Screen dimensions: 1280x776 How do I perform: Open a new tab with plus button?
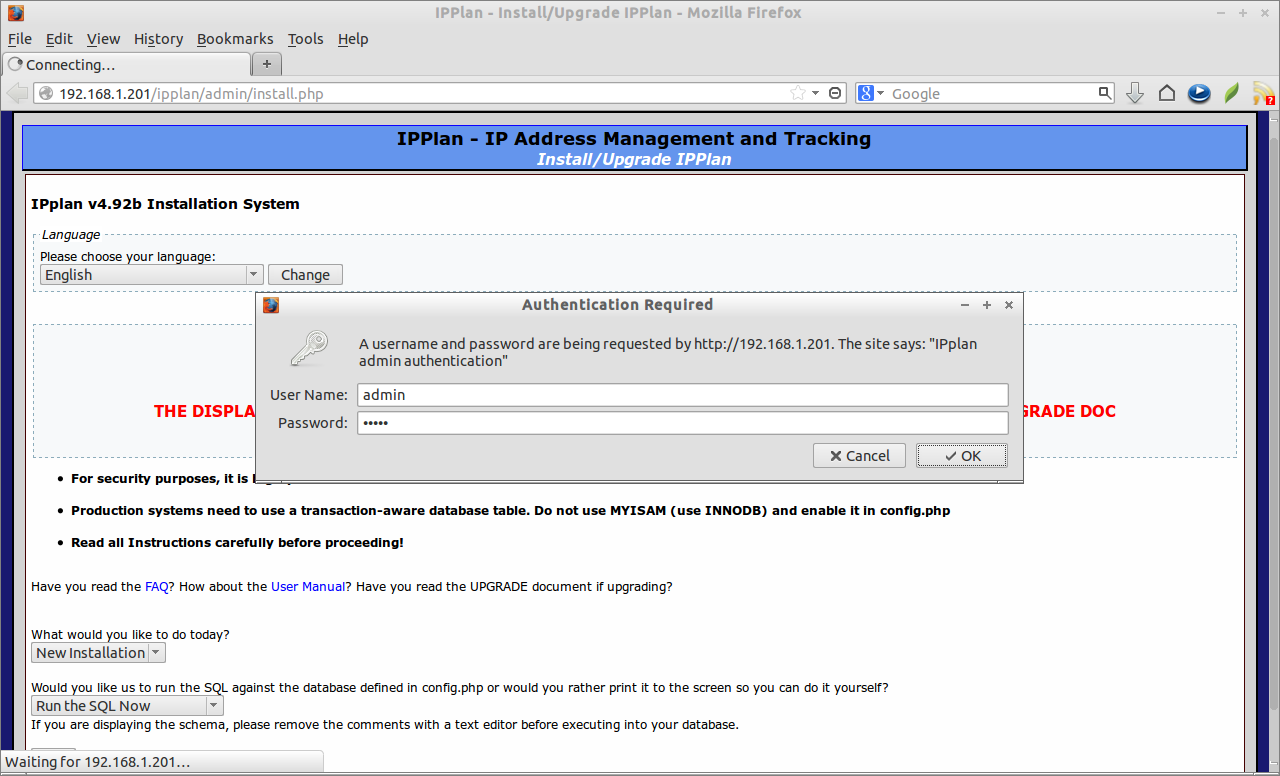266,64
